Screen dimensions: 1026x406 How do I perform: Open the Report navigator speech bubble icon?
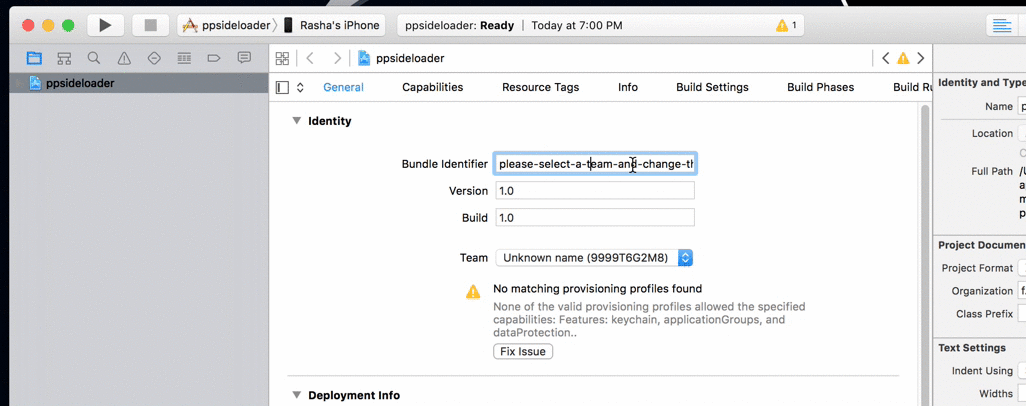[244, 59]
